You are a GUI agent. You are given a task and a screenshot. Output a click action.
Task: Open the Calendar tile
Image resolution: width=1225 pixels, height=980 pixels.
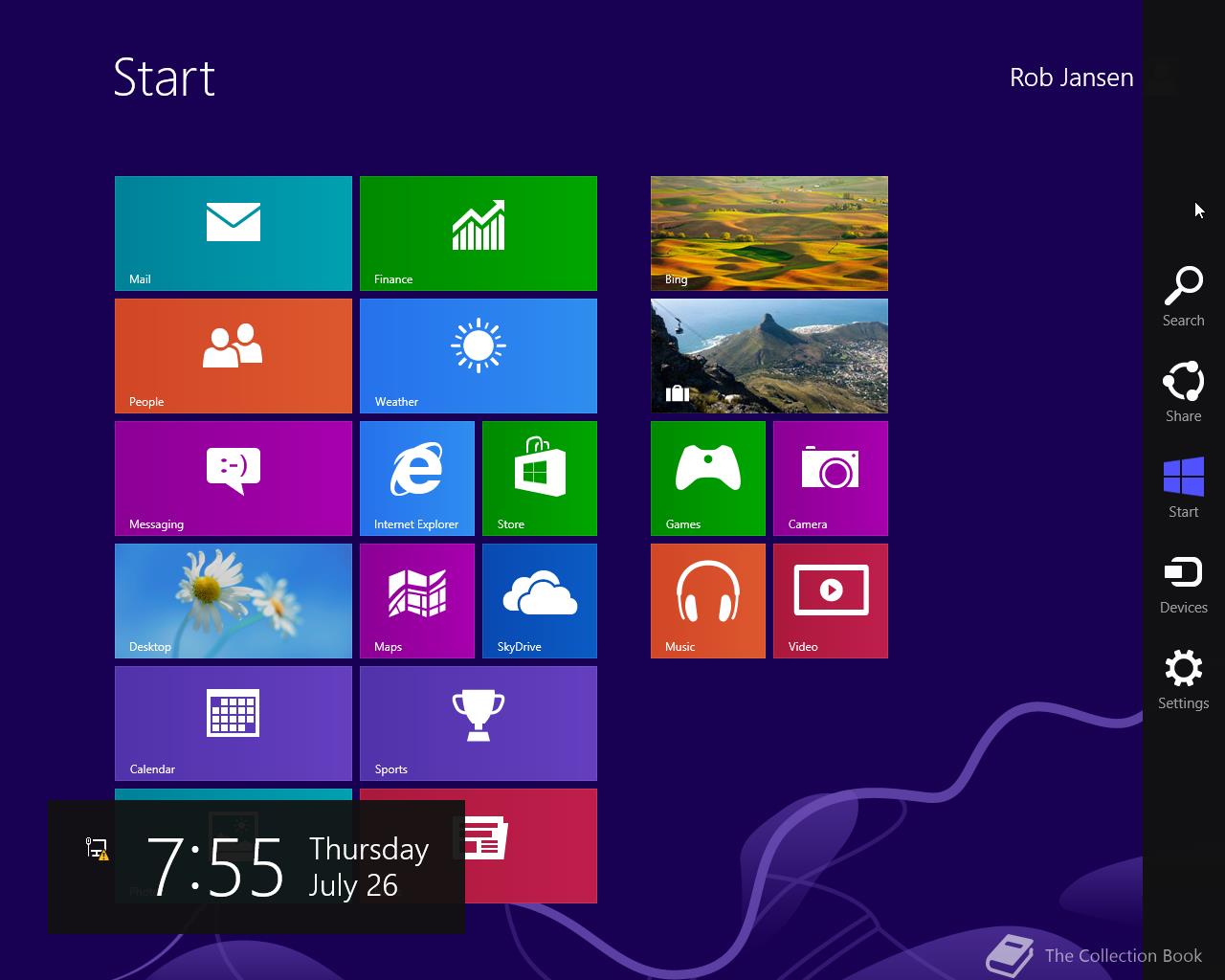click(x=234, y=724)
